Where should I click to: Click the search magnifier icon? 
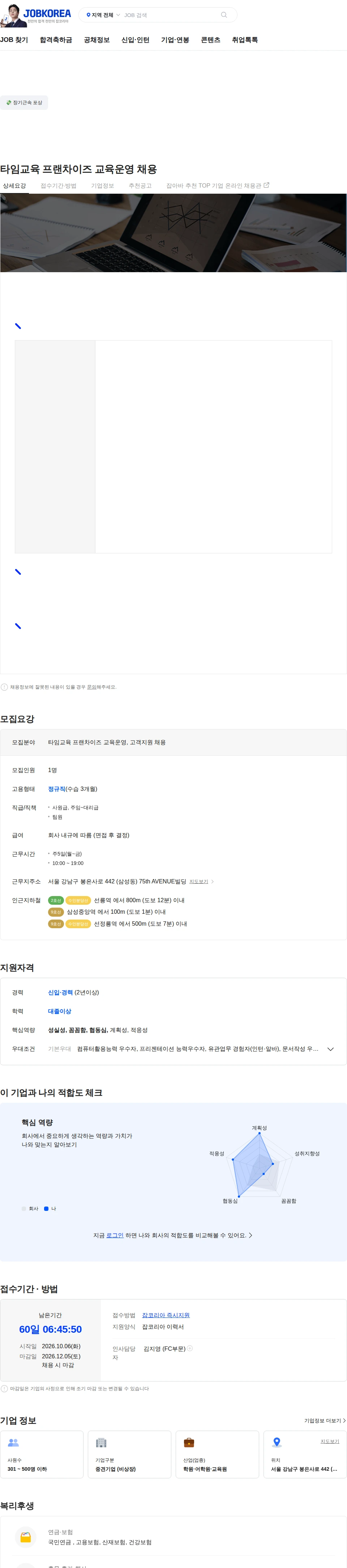tap(224, 14)
